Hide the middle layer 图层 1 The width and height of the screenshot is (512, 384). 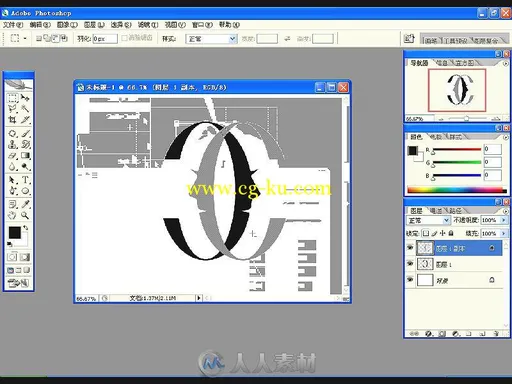410,264
